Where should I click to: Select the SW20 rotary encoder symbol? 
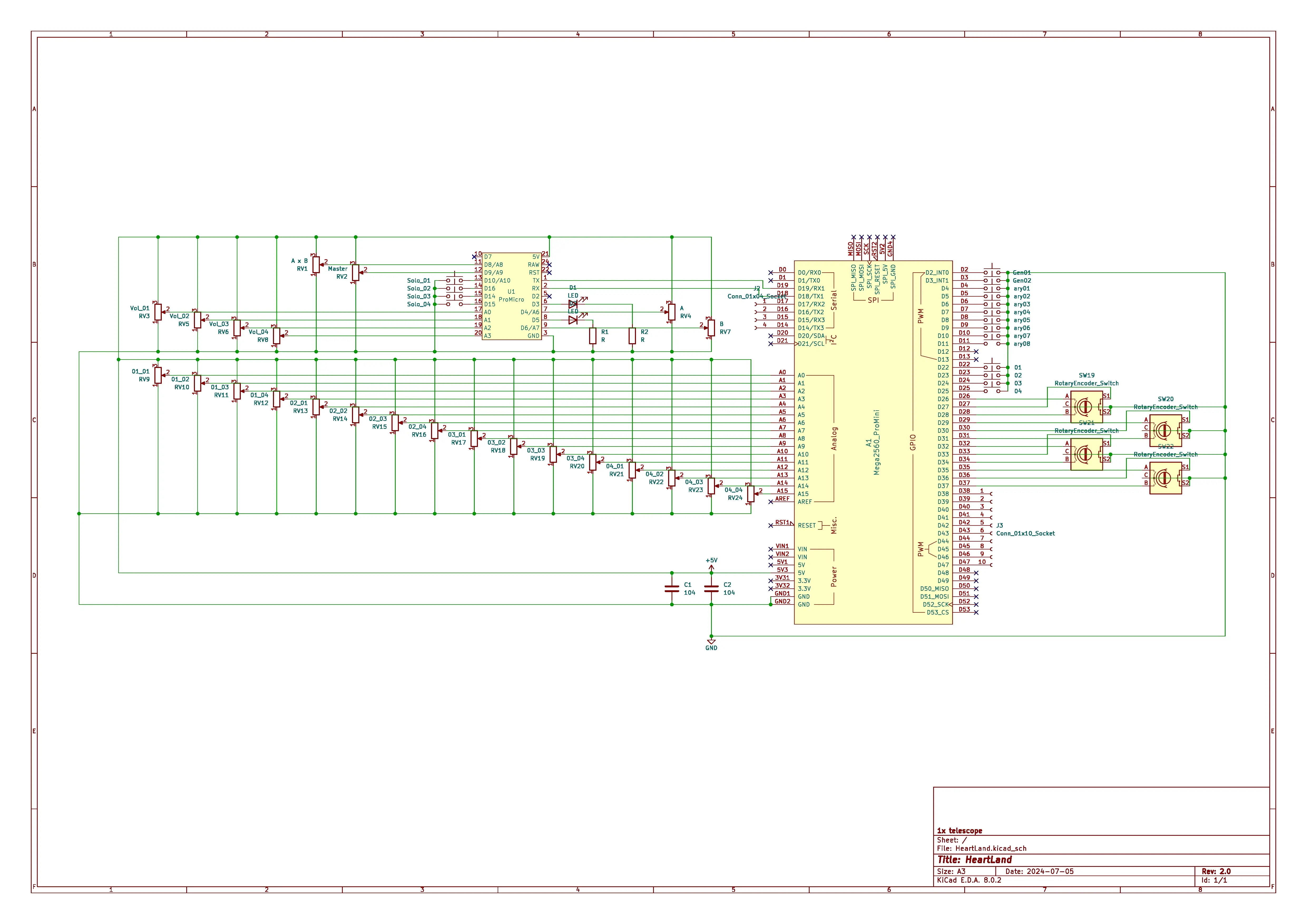pyautogui.click(x=1165, y=430)
